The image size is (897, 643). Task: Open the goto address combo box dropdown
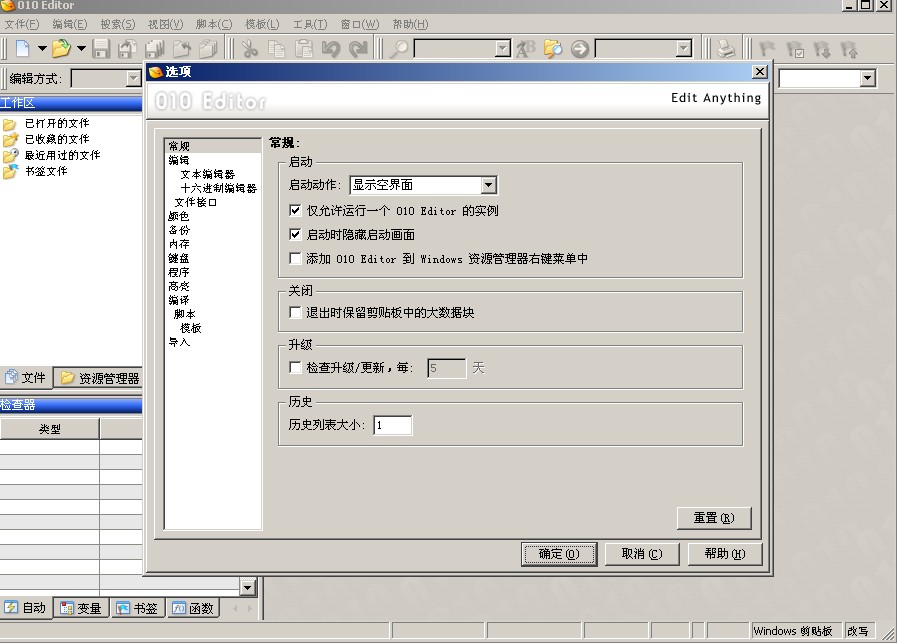684,49
